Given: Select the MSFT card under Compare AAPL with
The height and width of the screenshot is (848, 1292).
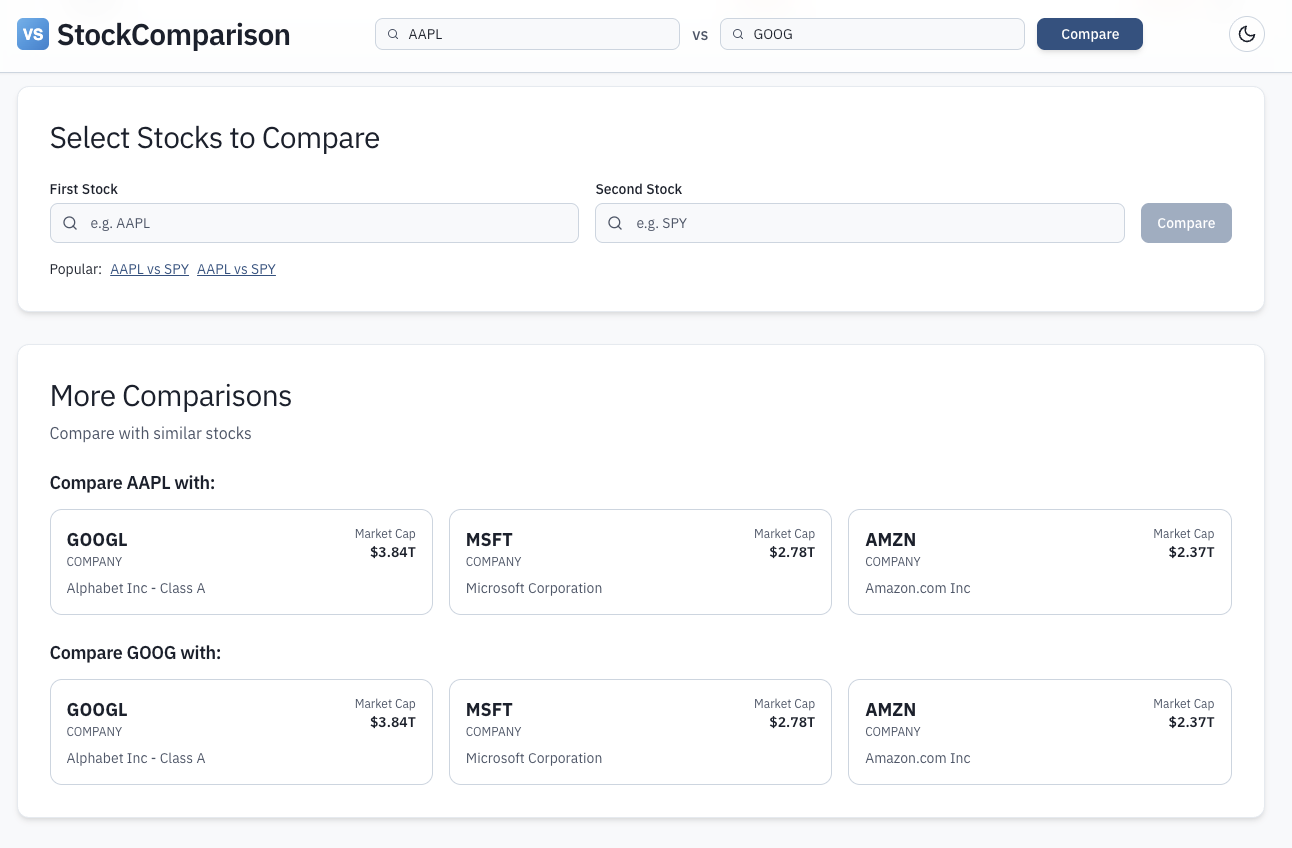Looking at the screenshot, I should (640, 561).
